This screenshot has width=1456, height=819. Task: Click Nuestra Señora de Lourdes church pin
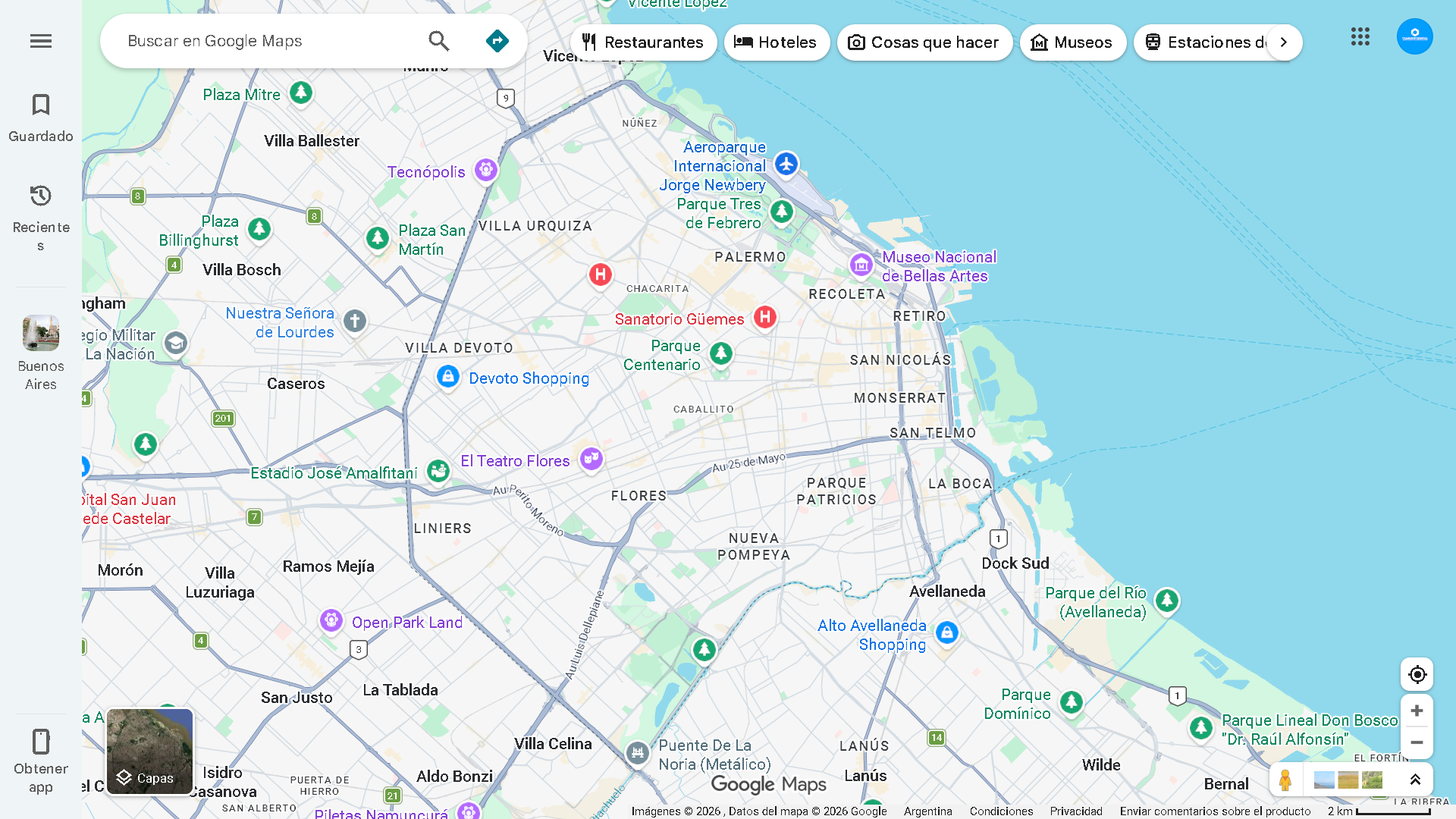click(x=355, y=321)
